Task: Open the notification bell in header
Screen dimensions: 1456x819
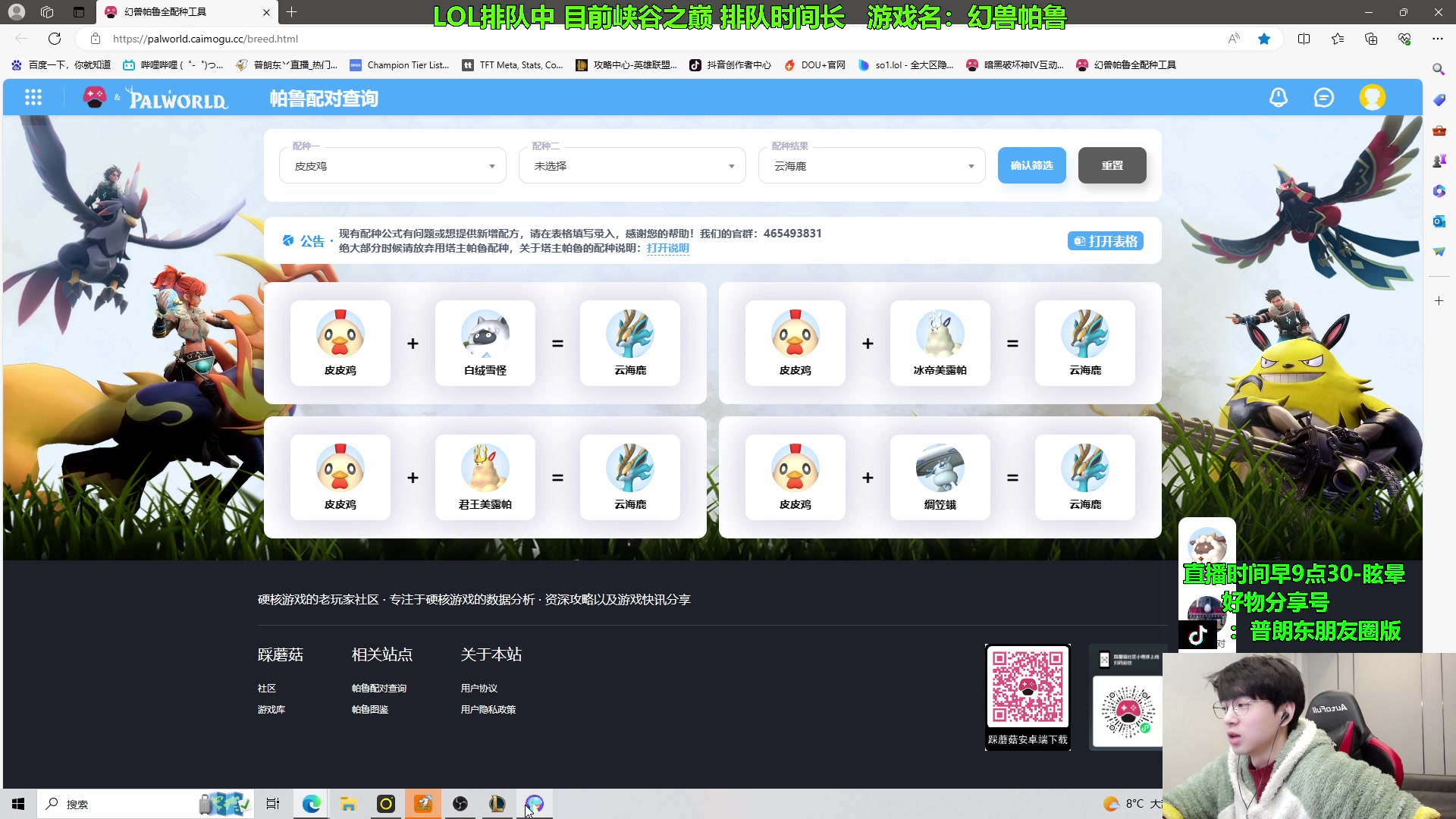Action: point(1279,97)
